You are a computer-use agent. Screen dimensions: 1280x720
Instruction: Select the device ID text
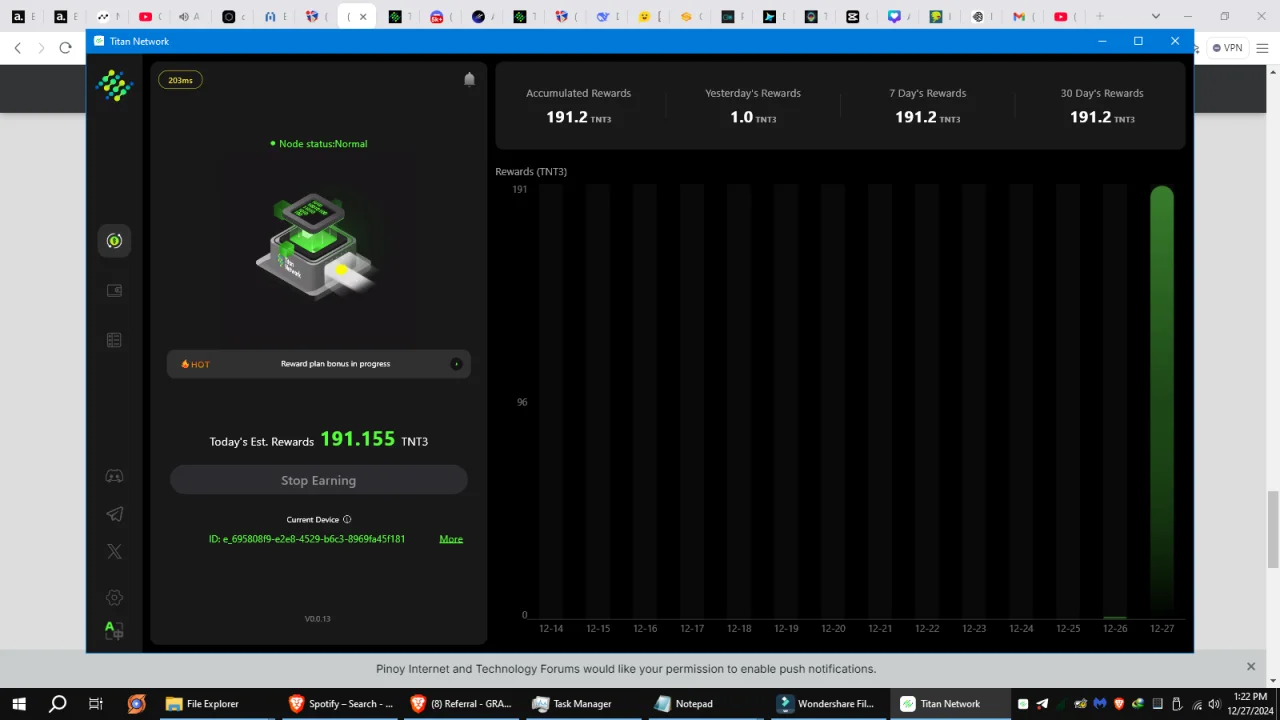tap(307, 539)
